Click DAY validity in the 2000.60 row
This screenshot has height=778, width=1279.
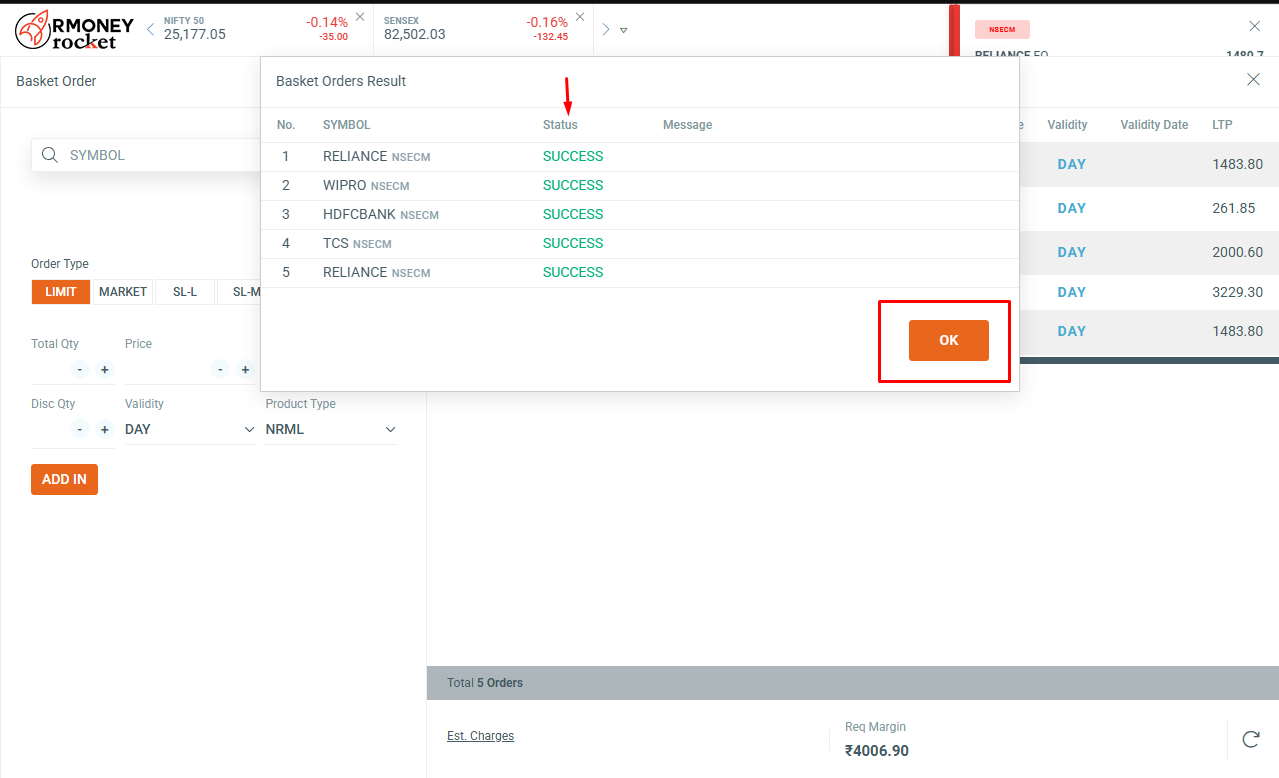(x=1071, y=252)
